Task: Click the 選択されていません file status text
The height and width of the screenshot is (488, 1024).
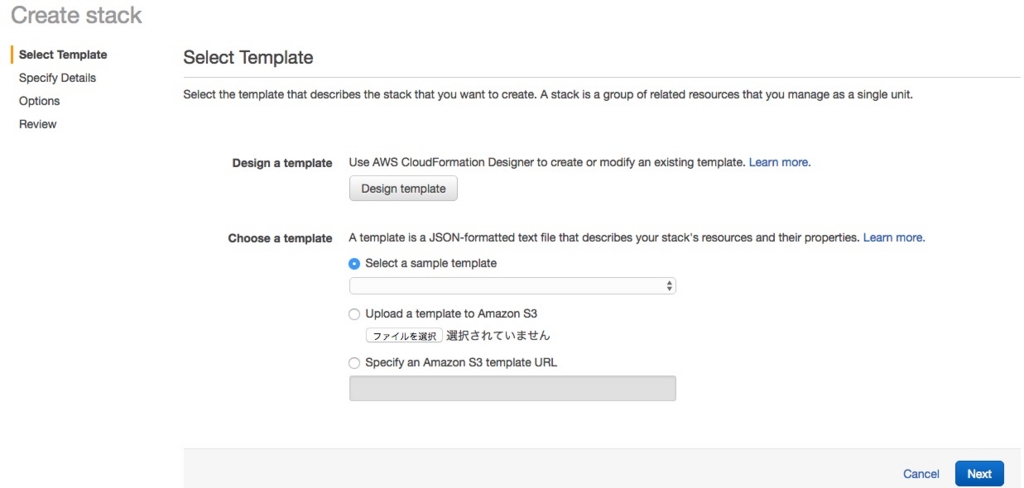Action: click(x=498, y=336)
